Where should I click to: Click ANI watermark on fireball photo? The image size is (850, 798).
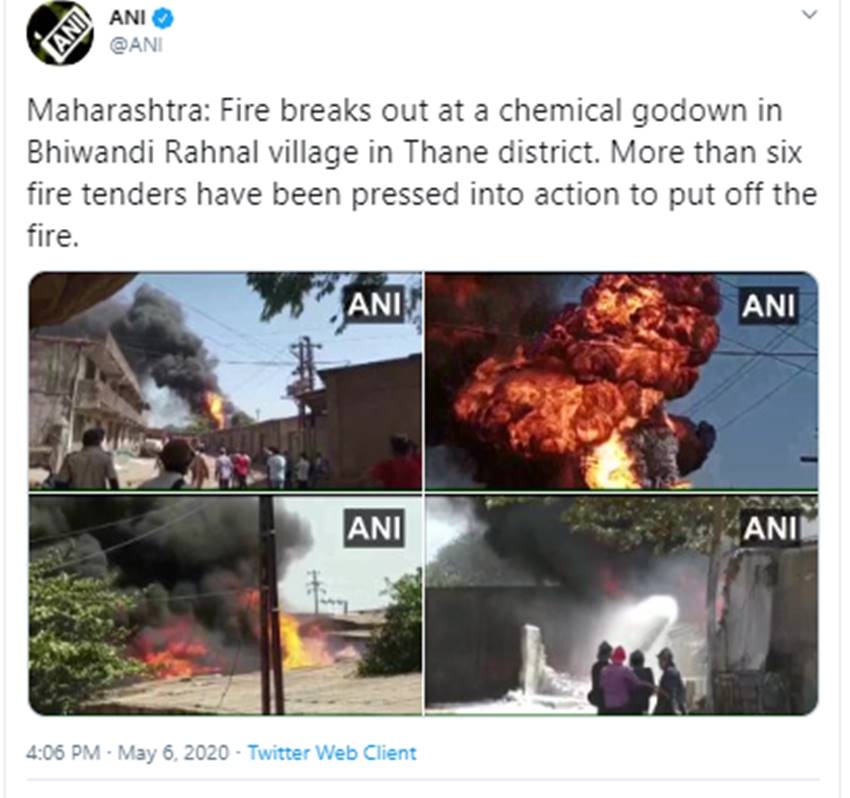tap(769, 305)
